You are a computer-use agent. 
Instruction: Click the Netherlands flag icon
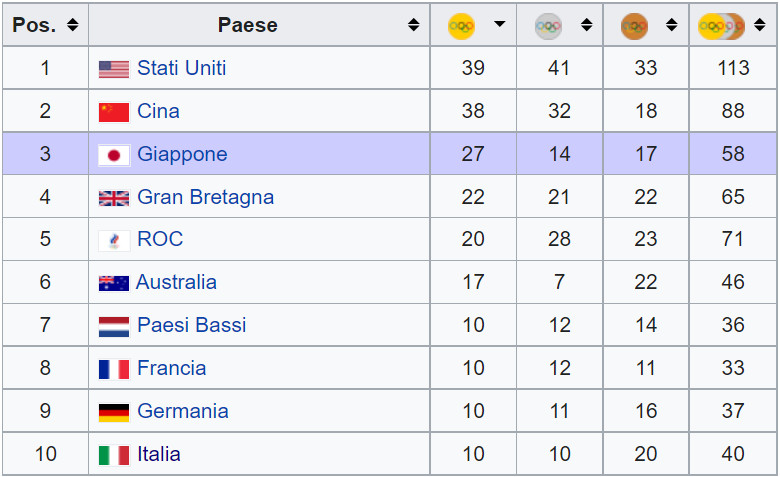(x=114, y=326)
